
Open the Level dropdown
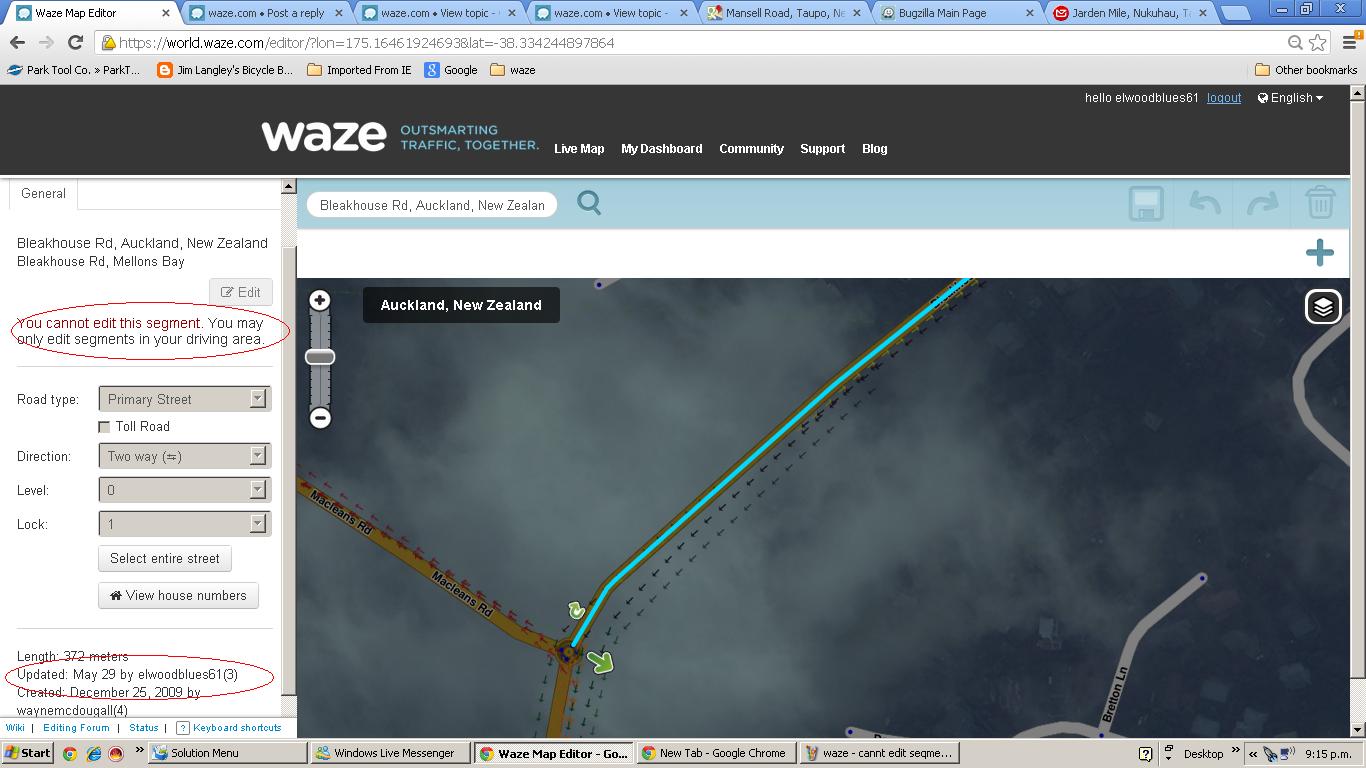[x=184, y=490]
